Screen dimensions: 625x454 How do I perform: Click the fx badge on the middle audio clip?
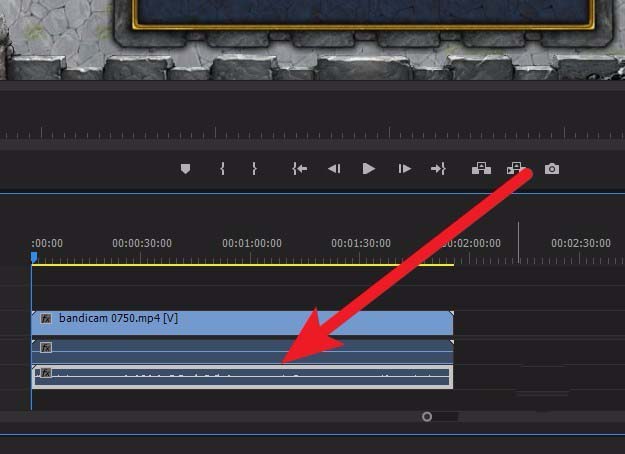coord(45,348)
